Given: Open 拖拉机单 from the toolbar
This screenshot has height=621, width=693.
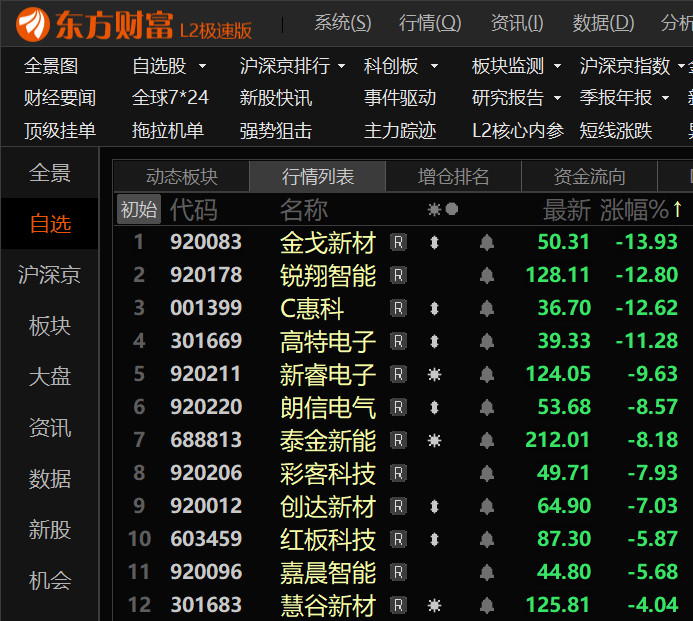Looking at the screenshot, I should point(168,131).
